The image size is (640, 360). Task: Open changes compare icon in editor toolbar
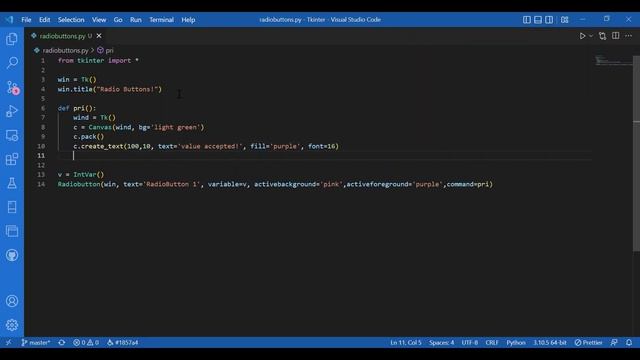tap(602, 36)
